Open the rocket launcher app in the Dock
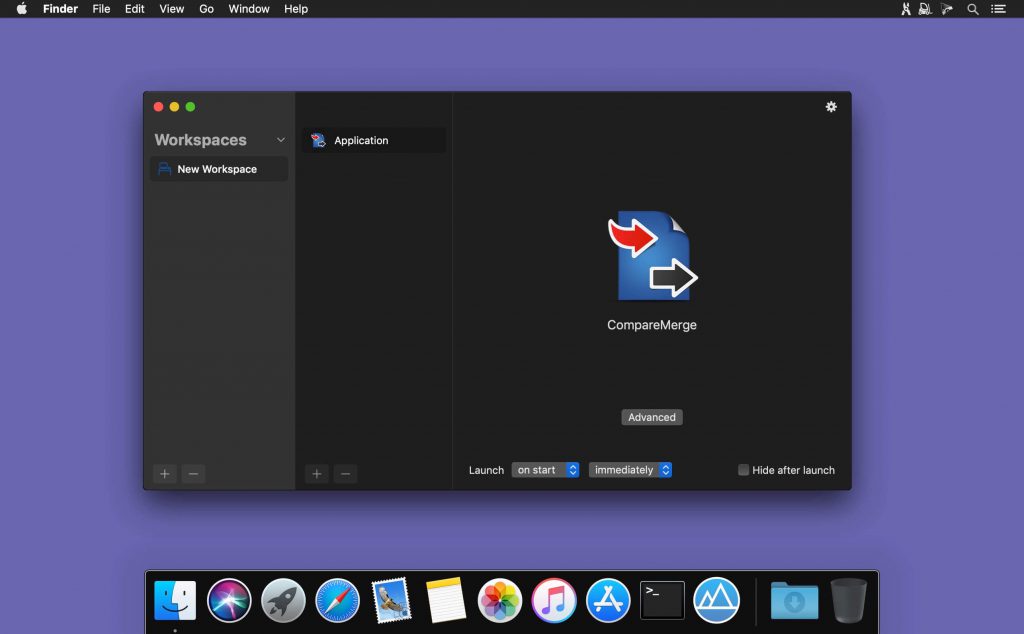Screen dimensions: 1024x634 [283, 601]
